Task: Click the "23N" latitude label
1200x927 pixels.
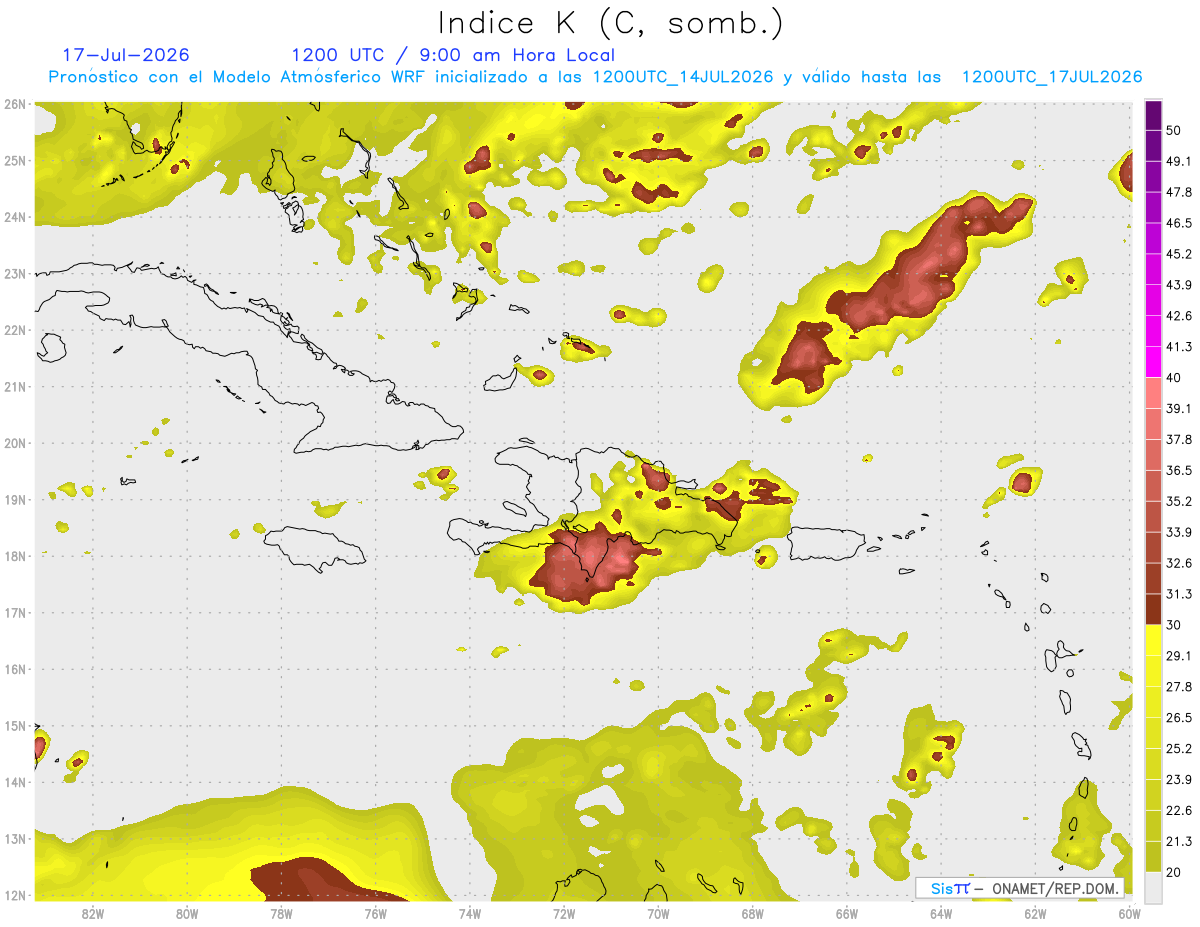Action: click(15, 273)
